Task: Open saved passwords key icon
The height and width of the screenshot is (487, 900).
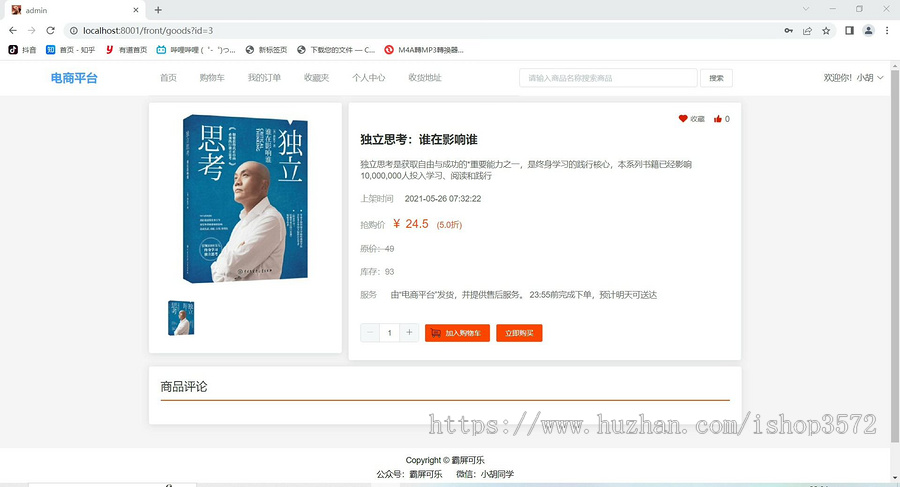Action: 789,30
